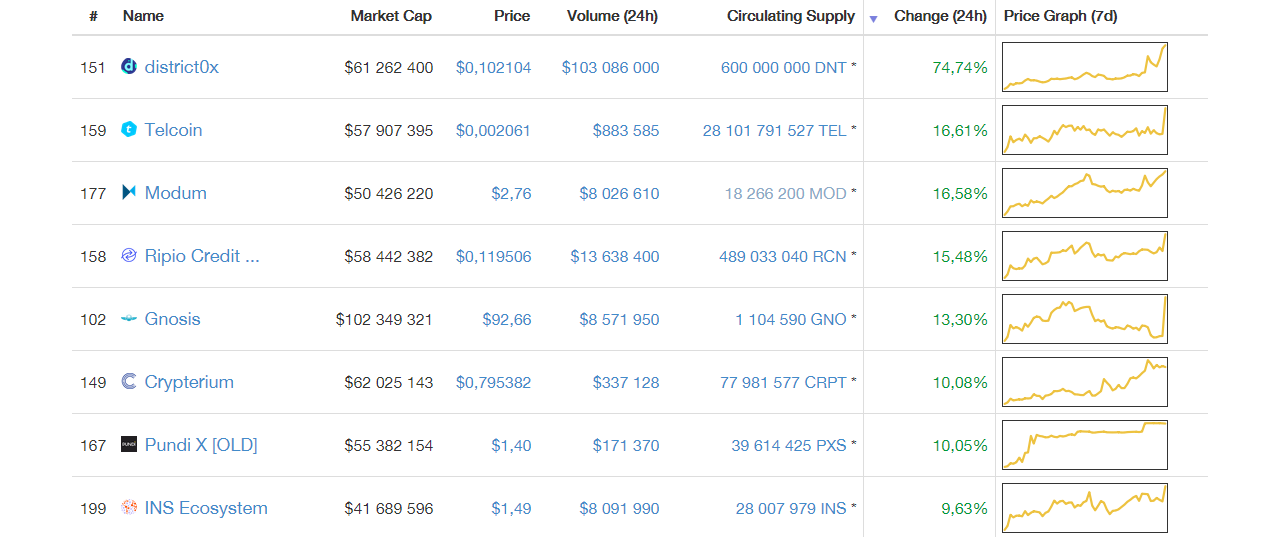Screen dimensions: 1285x537
Task: Click the Gnosis coin logo icon
Action: [x=128, y=319]
